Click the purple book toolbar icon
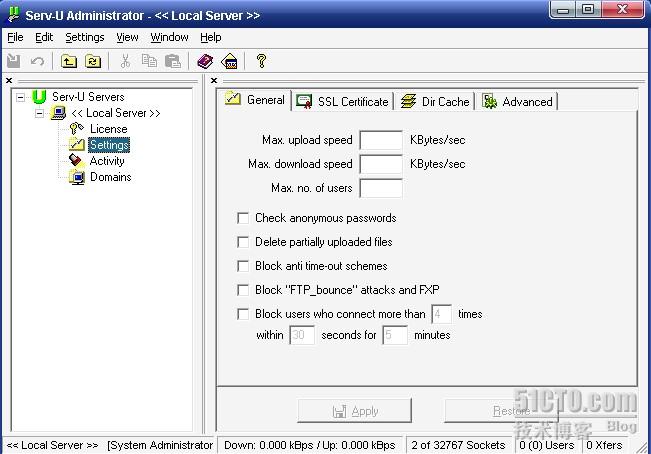 [205, 61]
